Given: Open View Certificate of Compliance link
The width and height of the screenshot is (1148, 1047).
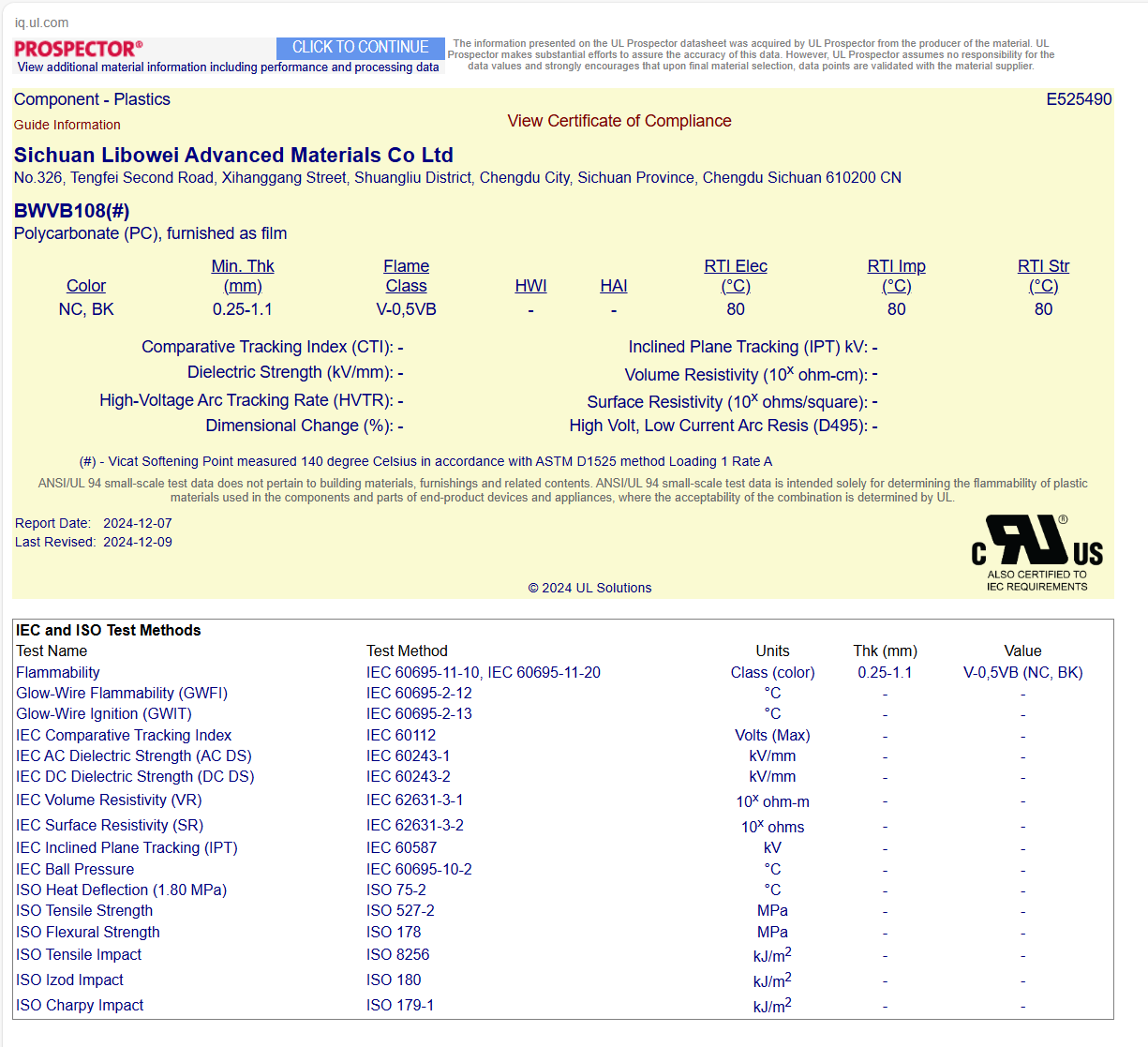Looking at the screenshot, I should [619, 121].
